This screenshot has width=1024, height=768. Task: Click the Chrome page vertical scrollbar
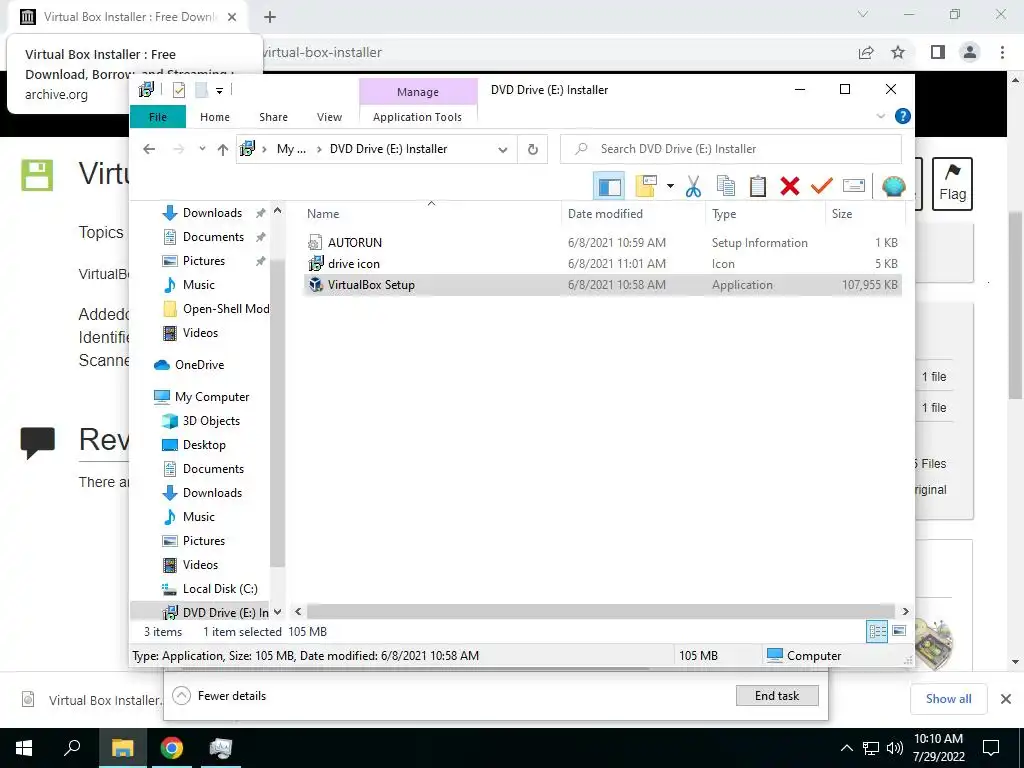(x=1015, y=305)
